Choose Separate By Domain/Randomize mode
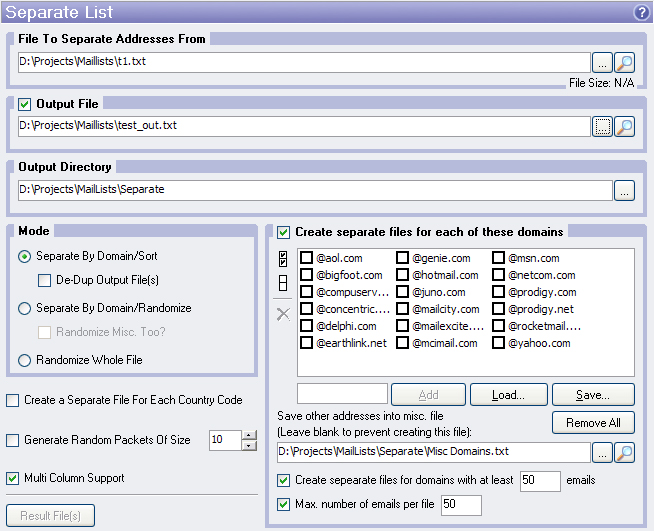 point(25,308)
